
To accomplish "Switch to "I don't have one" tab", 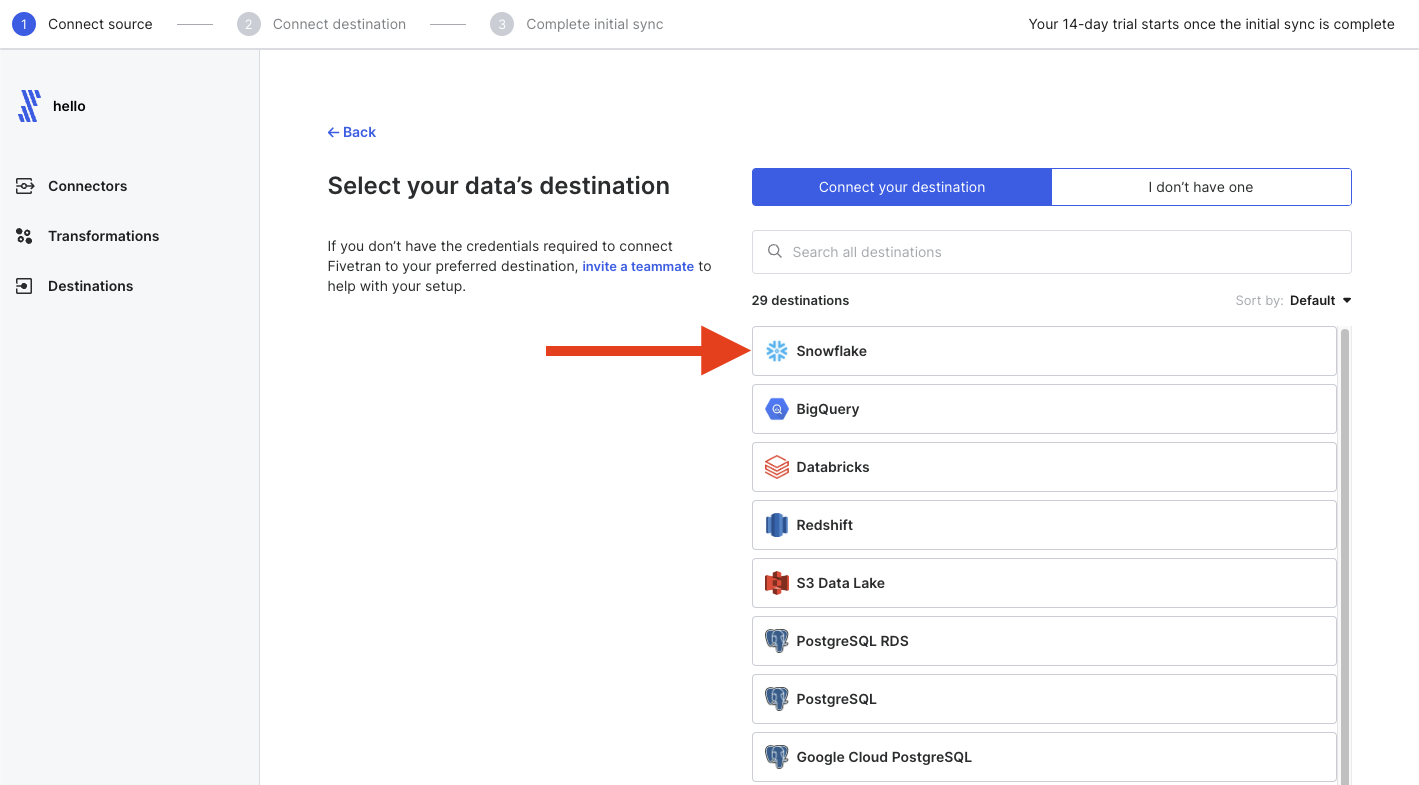I will pos(1201,187).
